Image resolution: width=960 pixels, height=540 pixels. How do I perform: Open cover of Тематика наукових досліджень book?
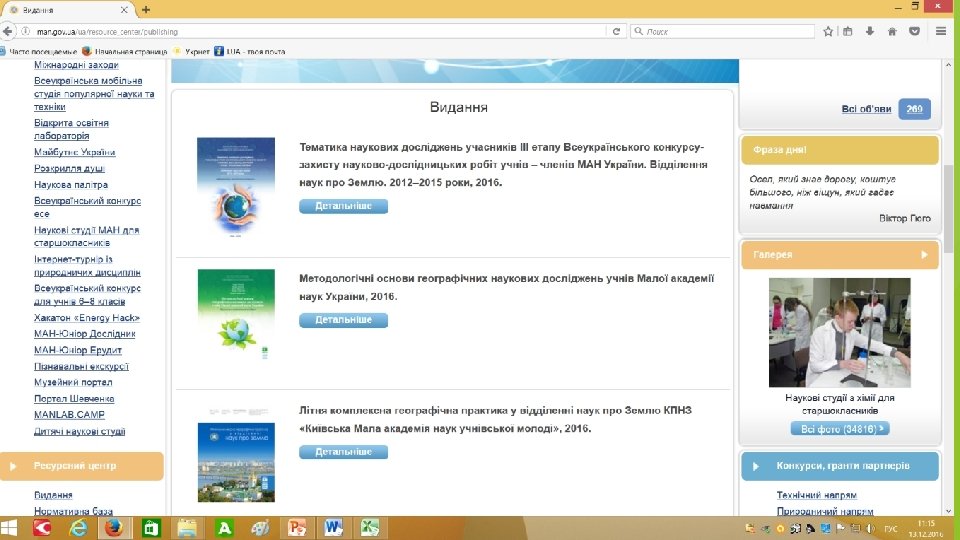click(x=236, y=187)
